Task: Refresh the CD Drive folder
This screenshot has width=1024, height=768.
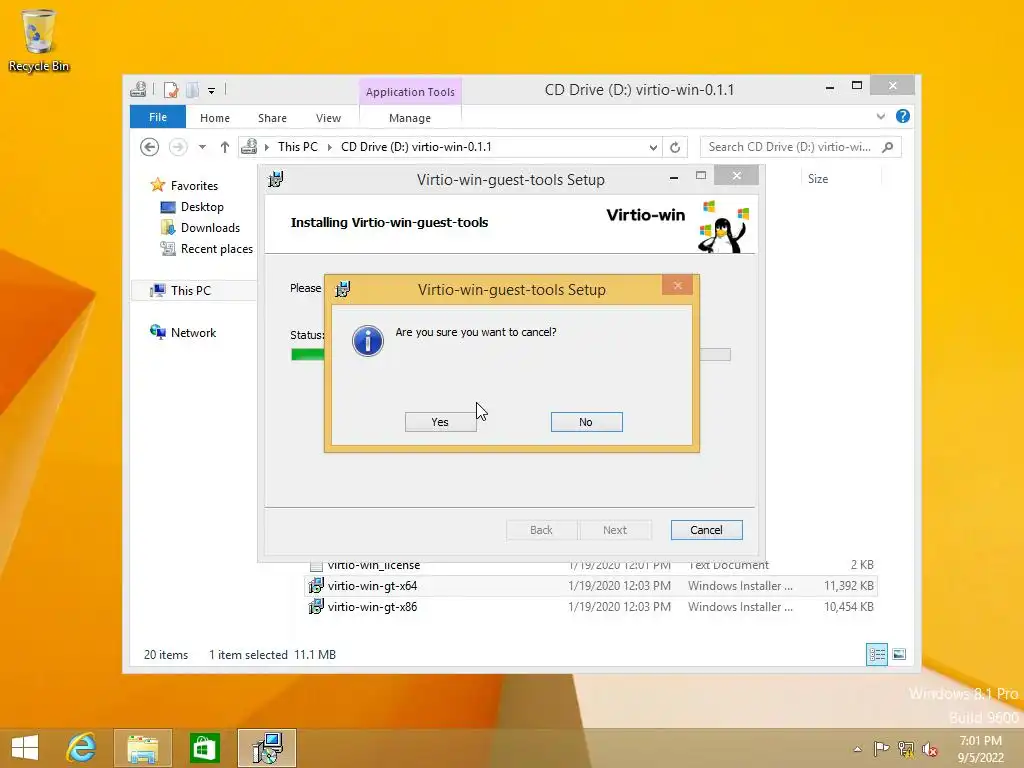Action: tap(675, 148)
